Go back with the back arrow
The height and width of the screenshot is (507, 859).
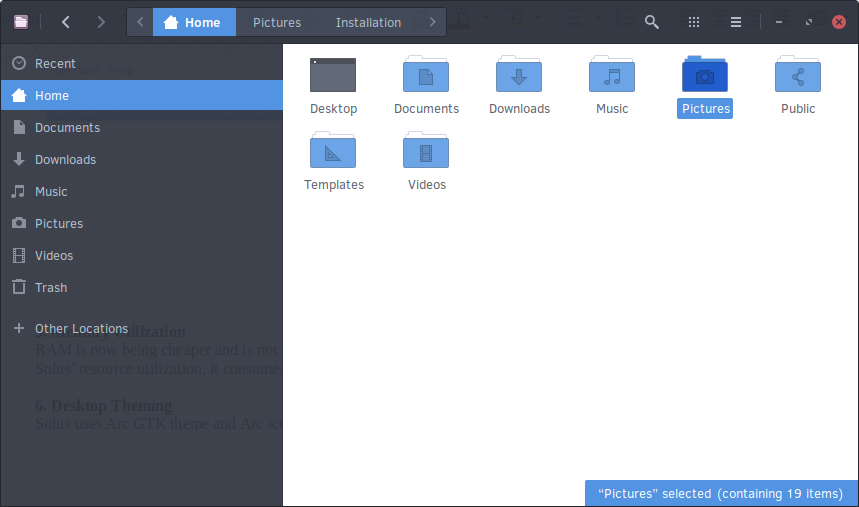coord(66,22)
